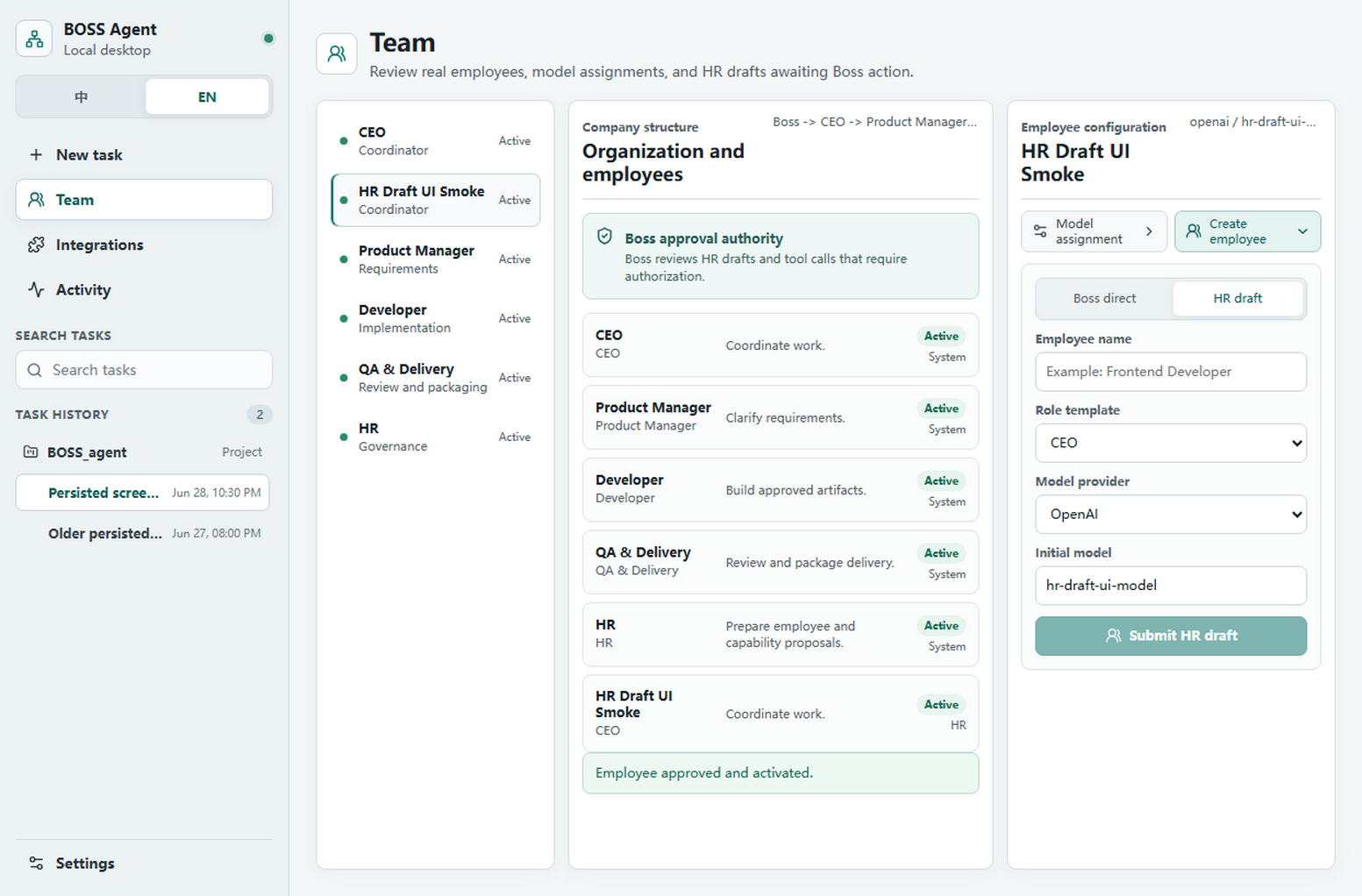
Task: Click the HR Draft UI Smoke organization card
Action: point(781,714)
